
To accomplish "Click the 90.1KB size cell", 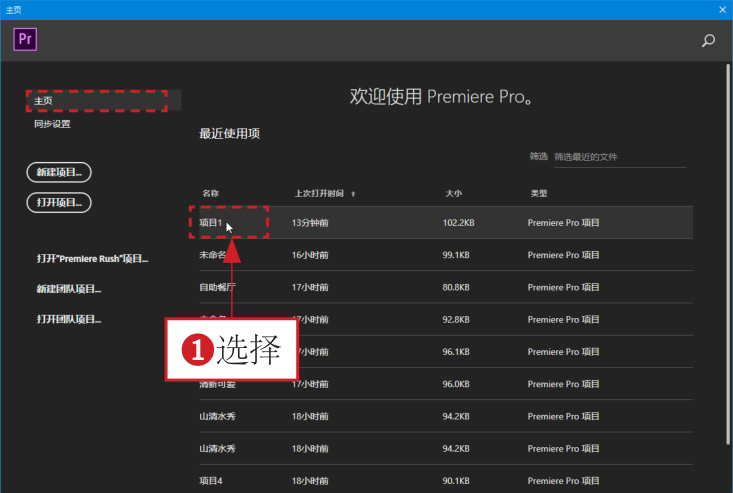I will [456, 481].
